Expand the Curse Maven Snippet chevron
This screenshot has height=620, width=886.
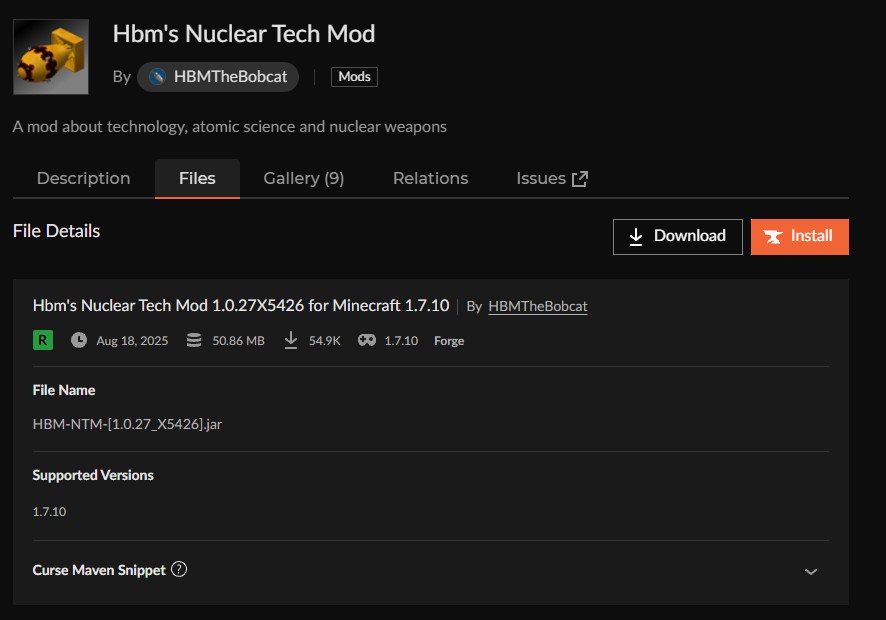coord(811,571)
